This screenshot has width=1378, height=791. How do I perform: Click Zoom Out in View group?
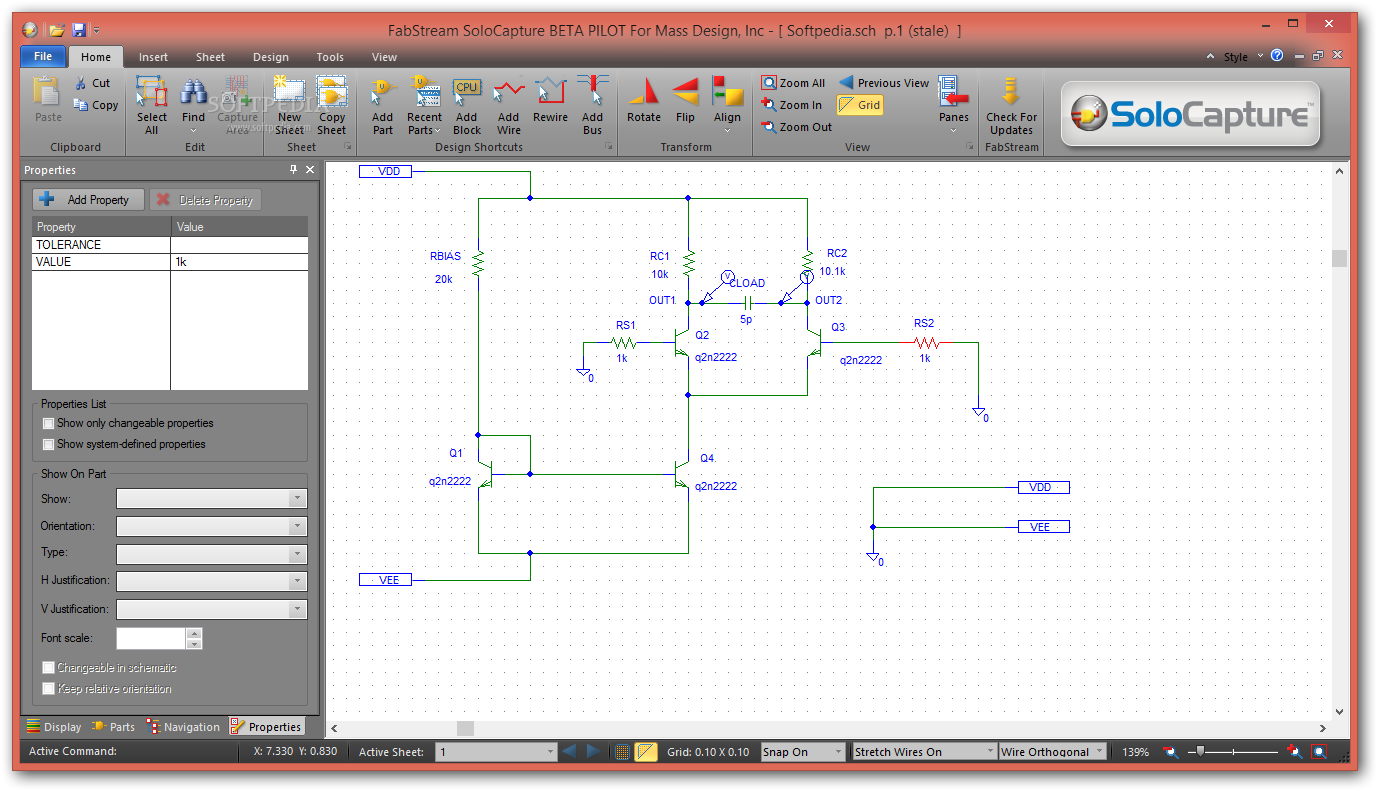pyautogui.click(x=797, y=127)
